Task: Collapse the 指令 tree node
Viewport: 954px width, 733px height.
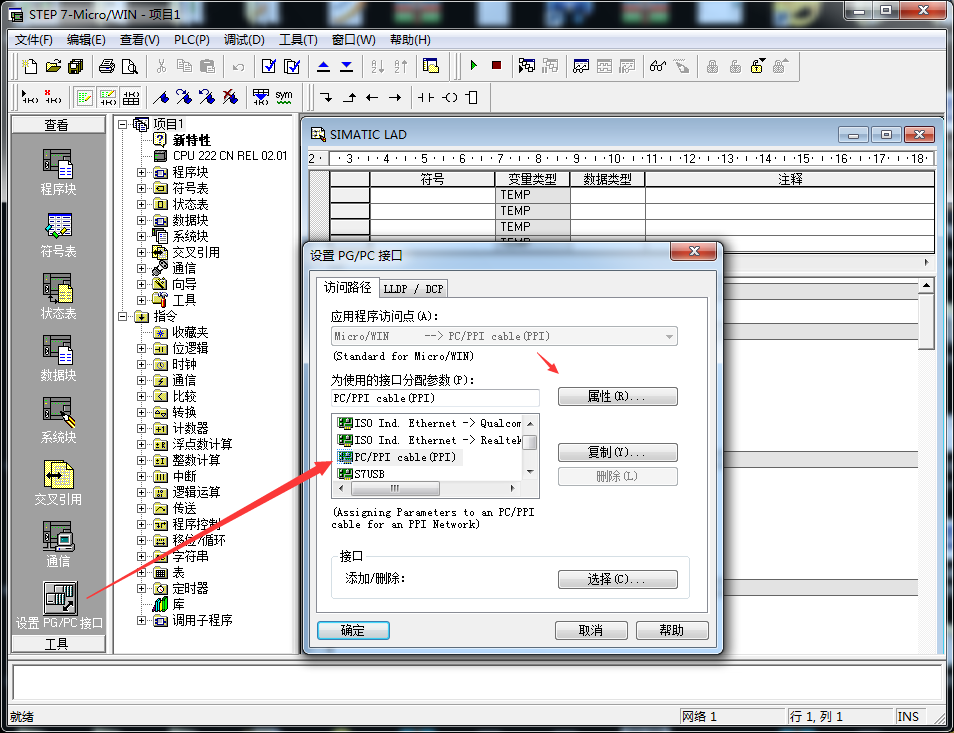Action: (x=123, y=316)
